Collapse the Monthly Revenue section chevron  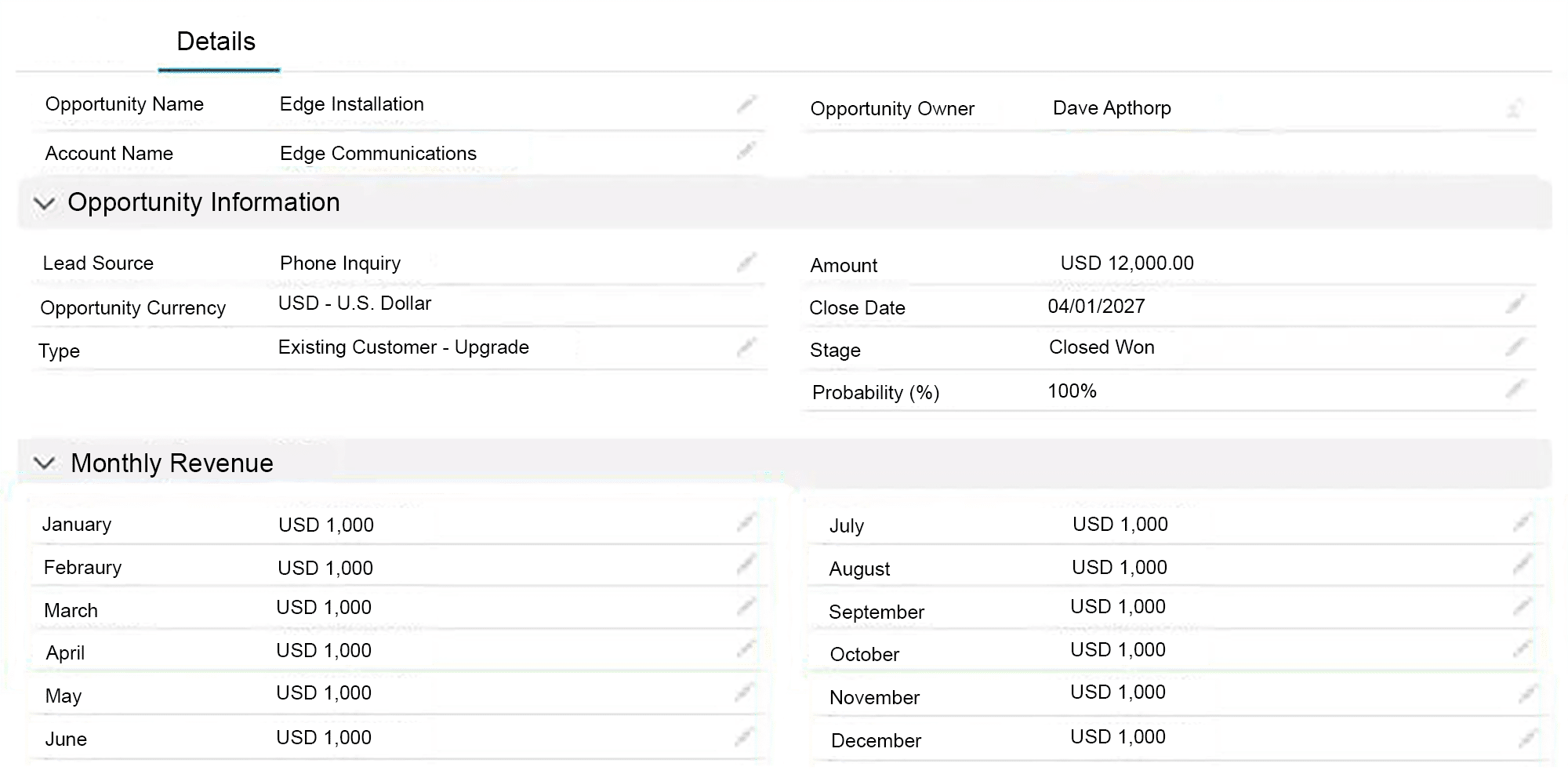point(45,463)
